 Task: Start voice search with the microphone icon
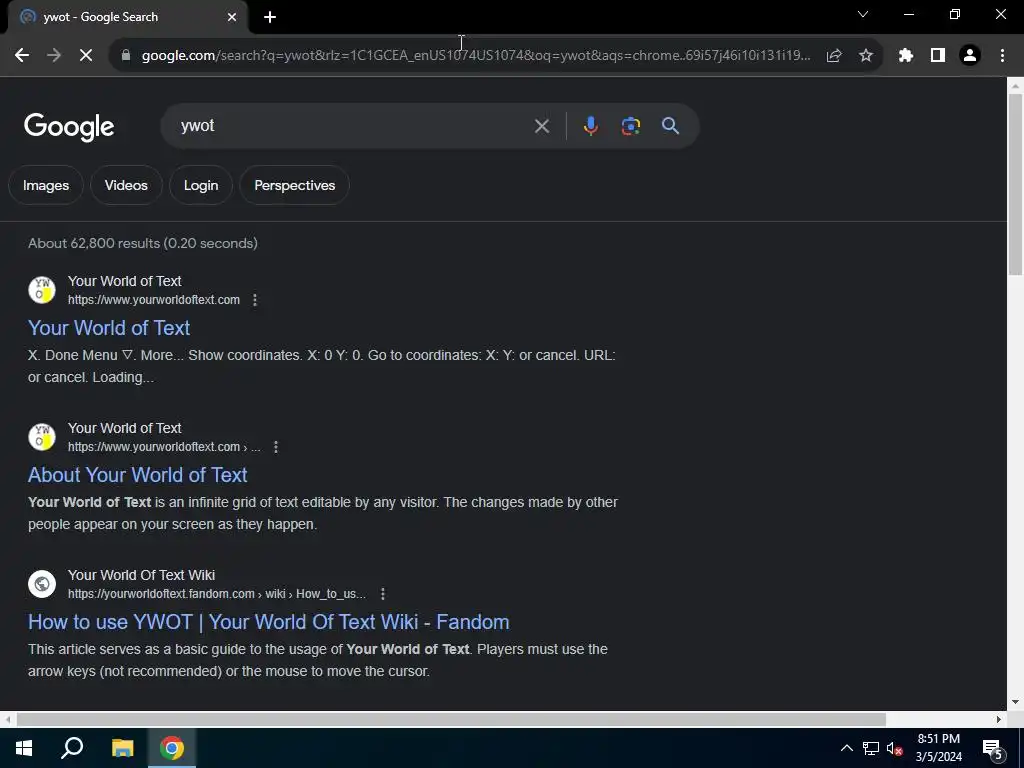pos(590,126)
